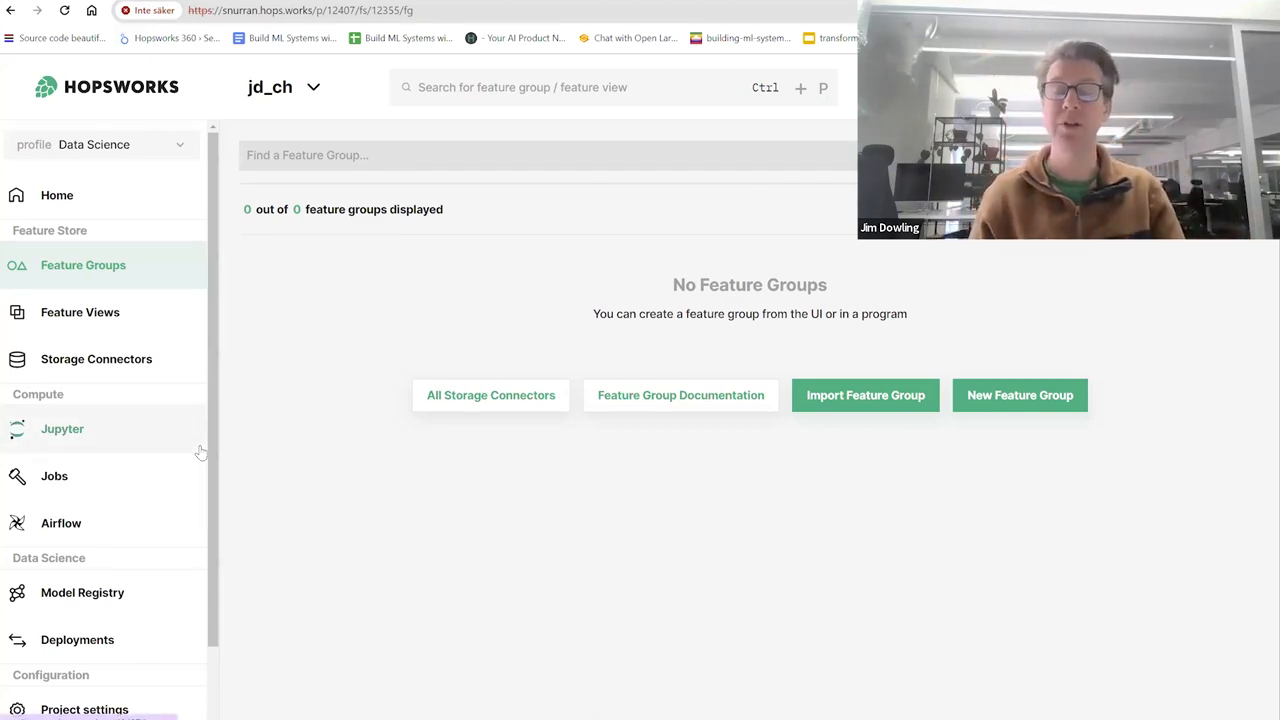
Task: Open Project settings in sidebar
Action: tap(84, 709)
